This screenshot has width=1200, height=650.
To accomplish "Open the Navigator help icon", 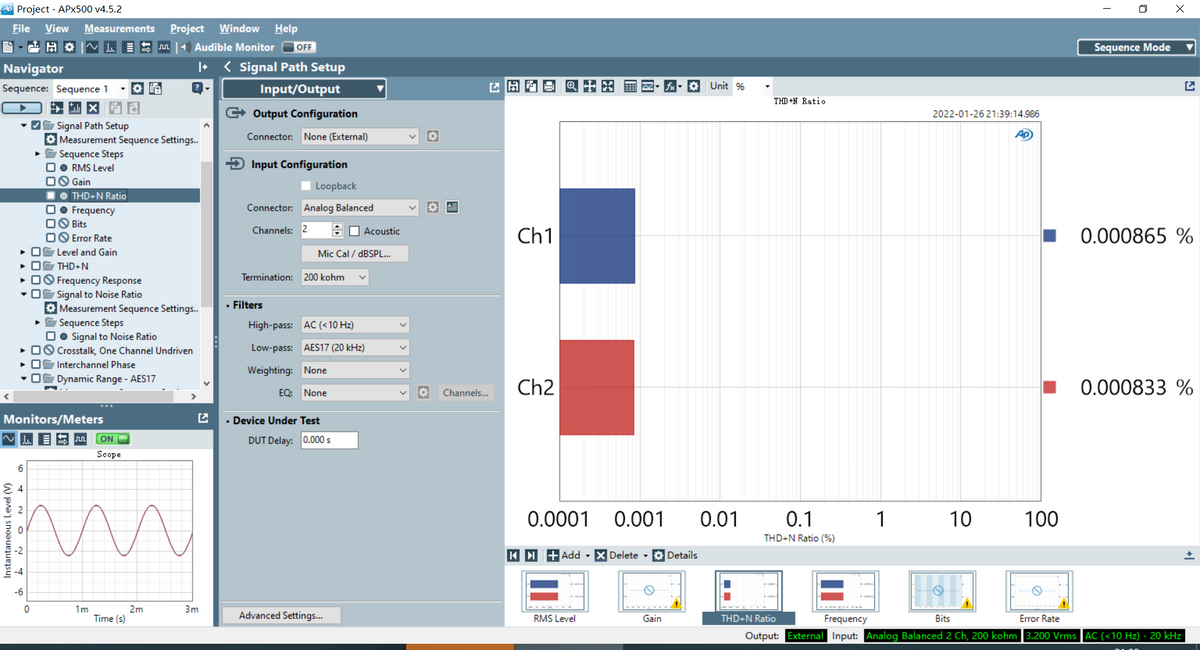I will click(x=197, y=88).
